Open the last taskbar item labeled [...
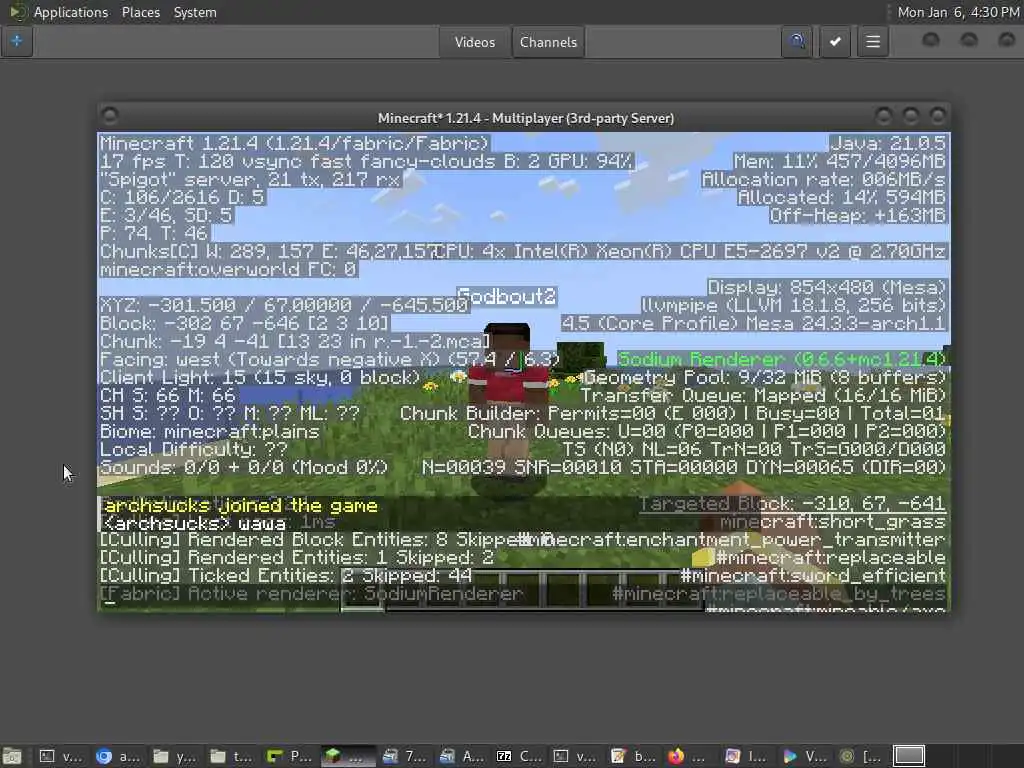 (860, 756)
